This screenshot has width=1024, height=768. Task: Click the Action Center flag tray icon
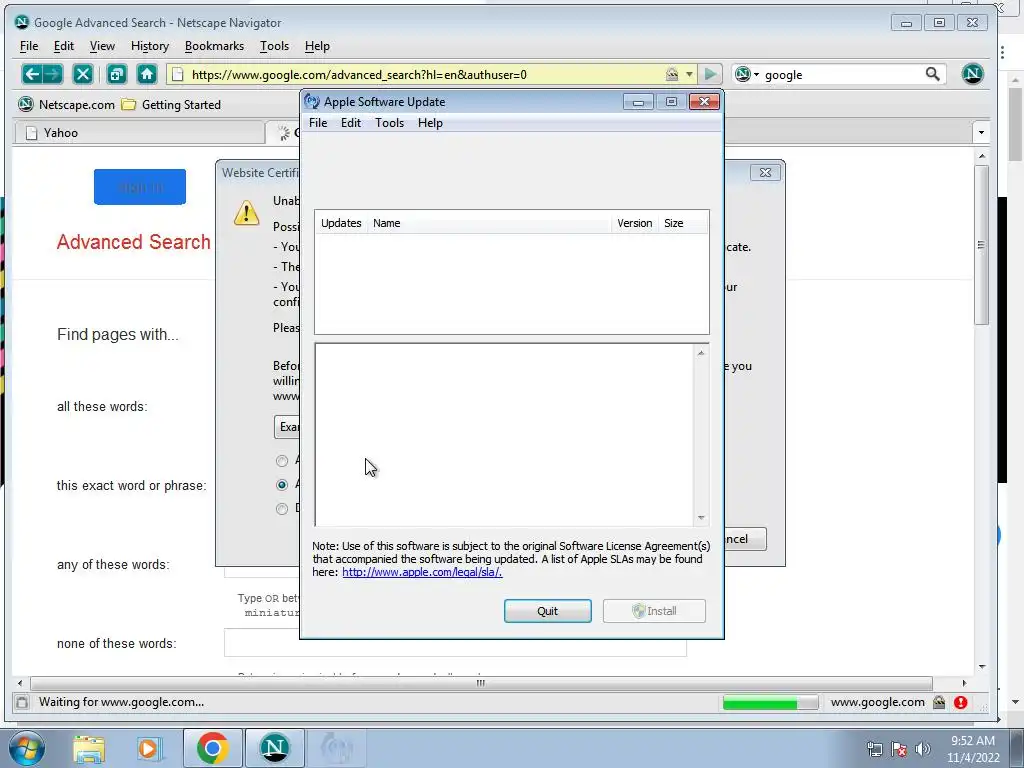pos(899,749)
